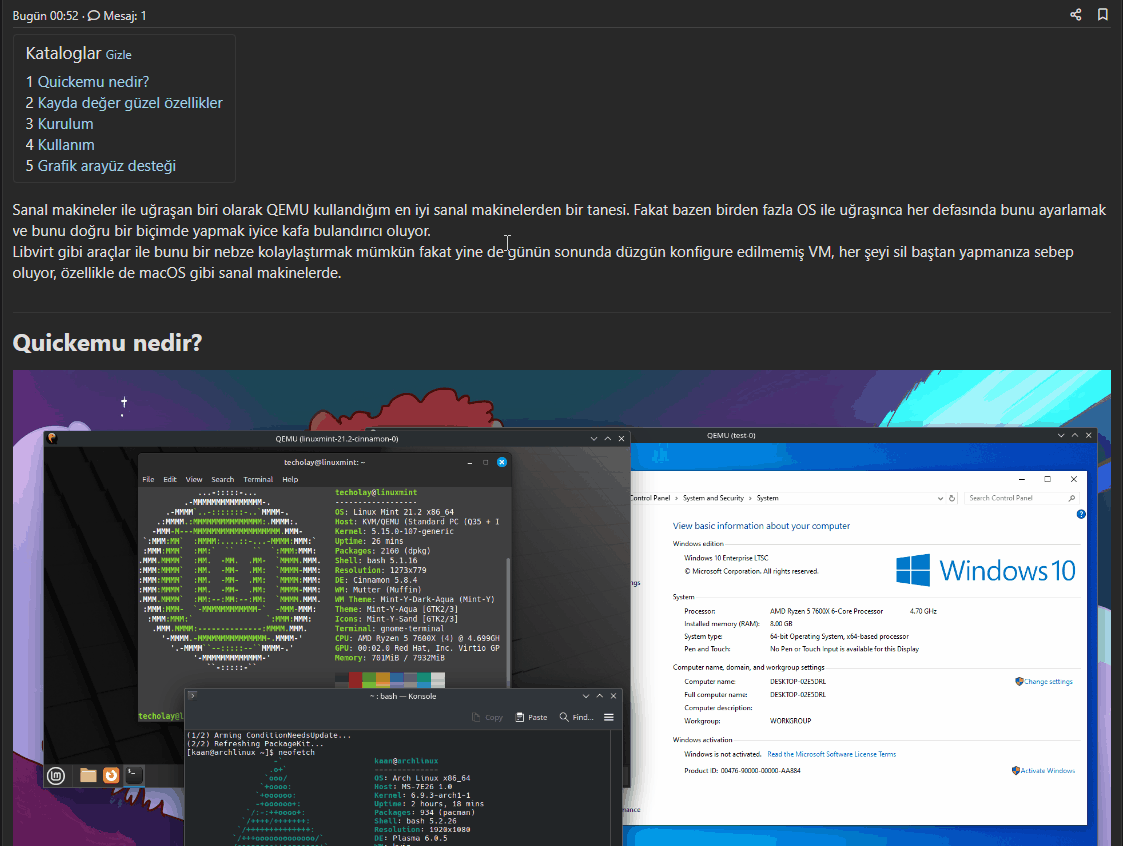
Task: Click the Linux Mint start menu icon
Action: (x=56, y=775)
